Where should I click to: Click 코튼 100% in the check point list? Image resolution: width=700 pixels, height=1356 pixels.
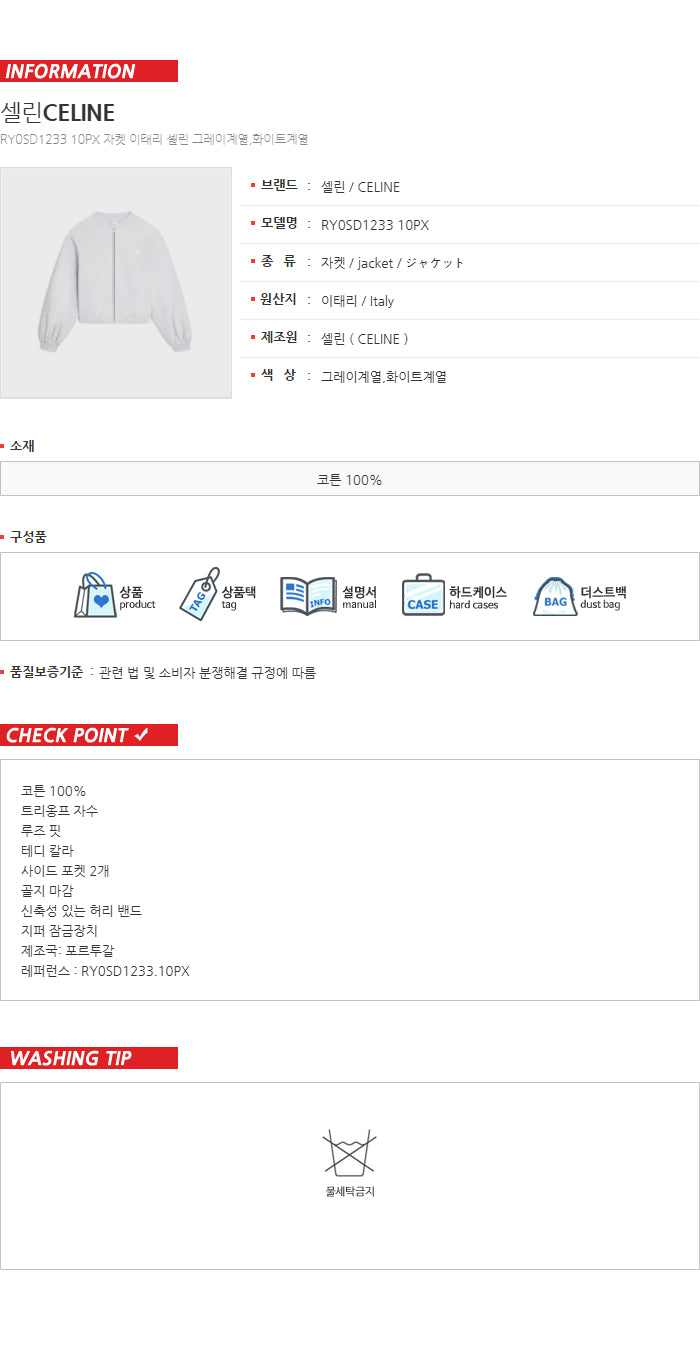pos(53,791)
